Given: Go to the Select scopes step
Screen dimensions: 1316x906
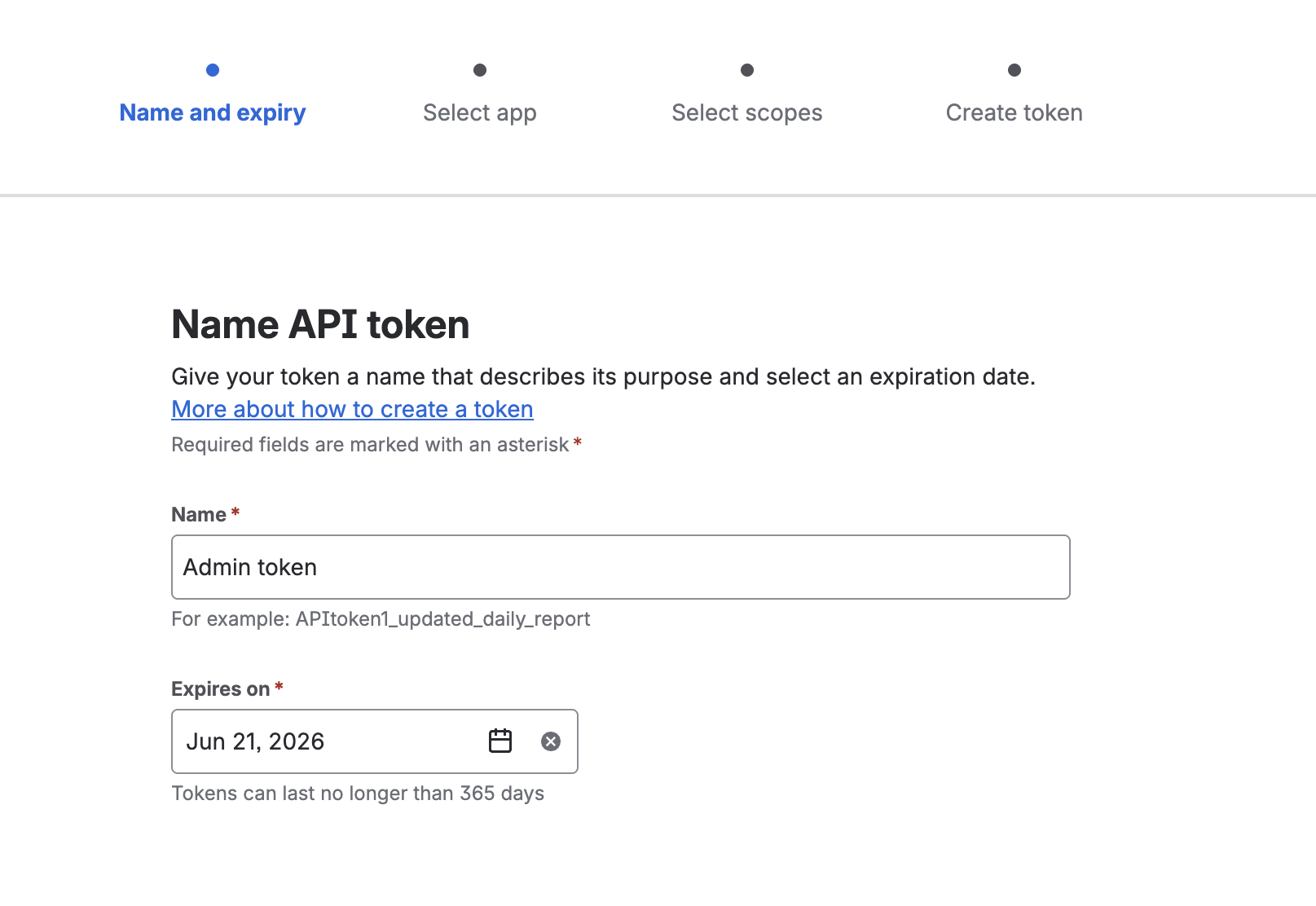Looking at the screenshot, I should coord(747,112).
